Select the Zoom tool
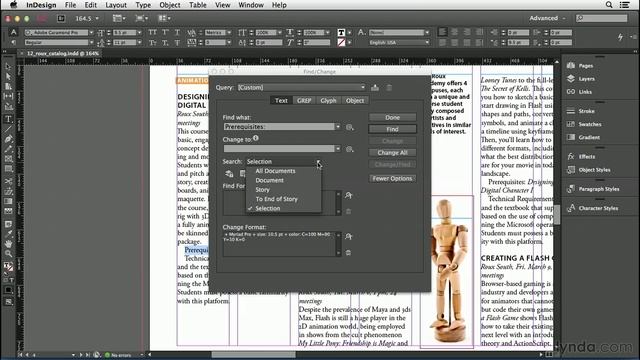Screen dimensions: 640x360 click(8, 254)
